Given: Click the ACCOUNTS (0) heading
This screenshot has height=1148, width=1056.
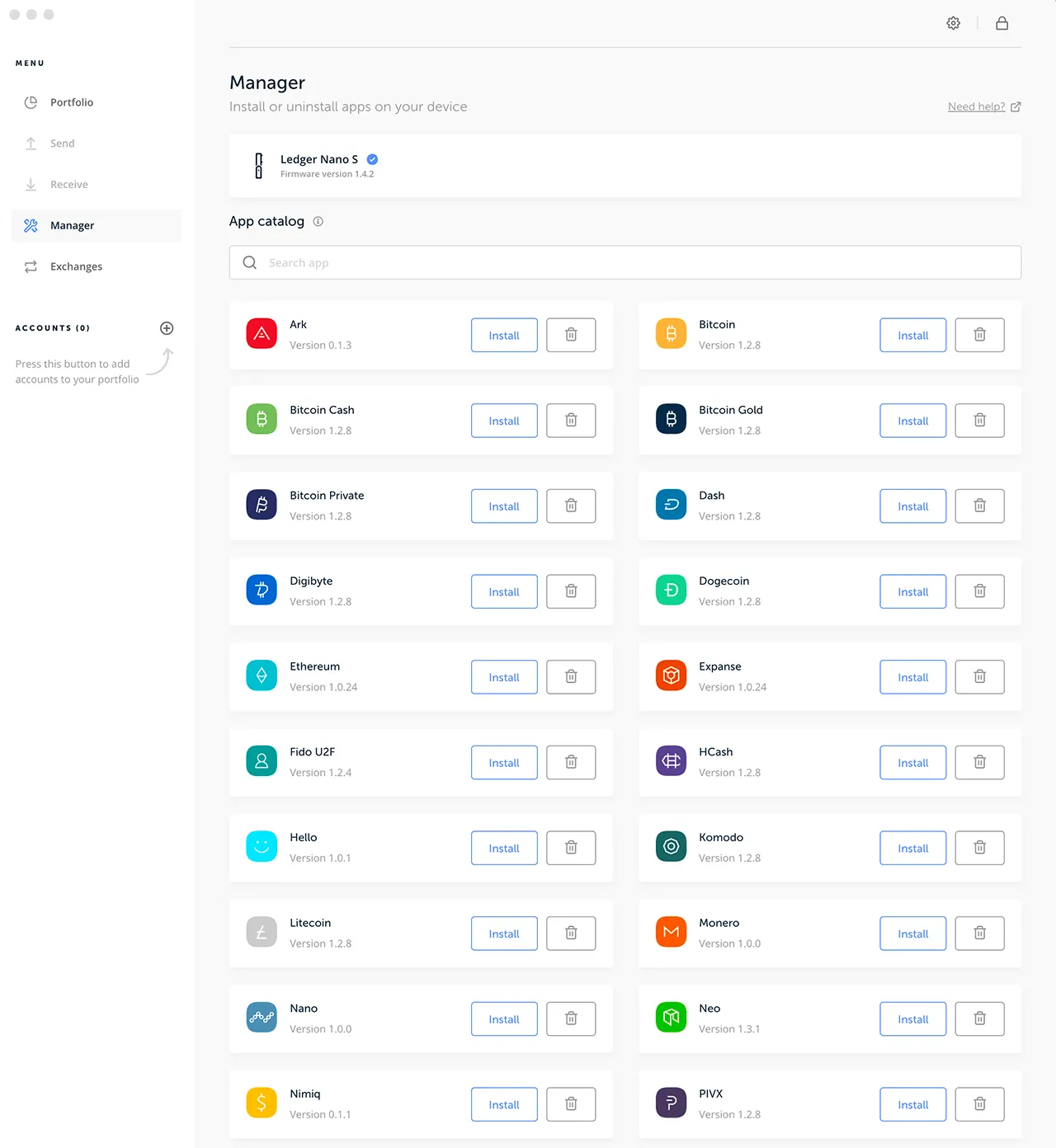Looking at the screenshot, I should coord(53,328).
